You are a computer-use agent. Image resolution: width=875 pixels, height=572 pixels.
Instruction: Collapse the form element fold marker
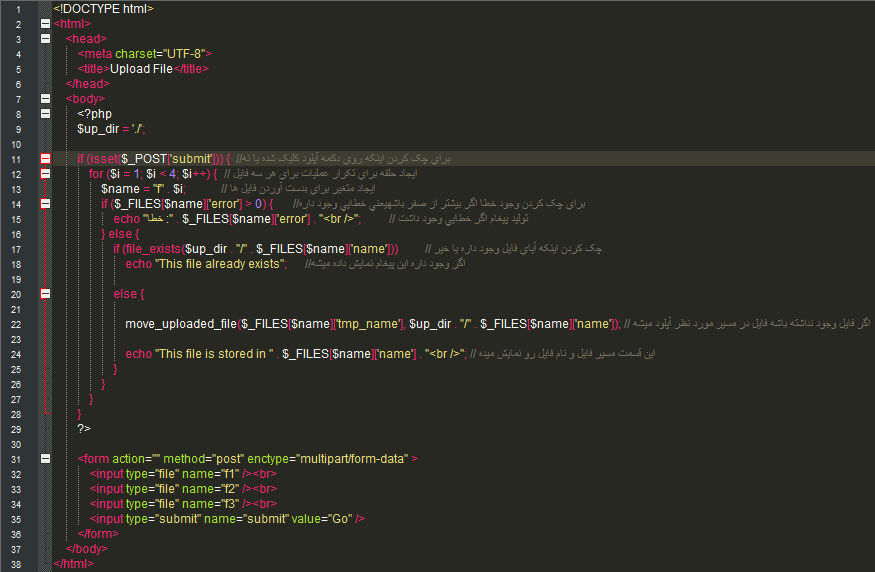pyautogui.click(x=45, y=459)
